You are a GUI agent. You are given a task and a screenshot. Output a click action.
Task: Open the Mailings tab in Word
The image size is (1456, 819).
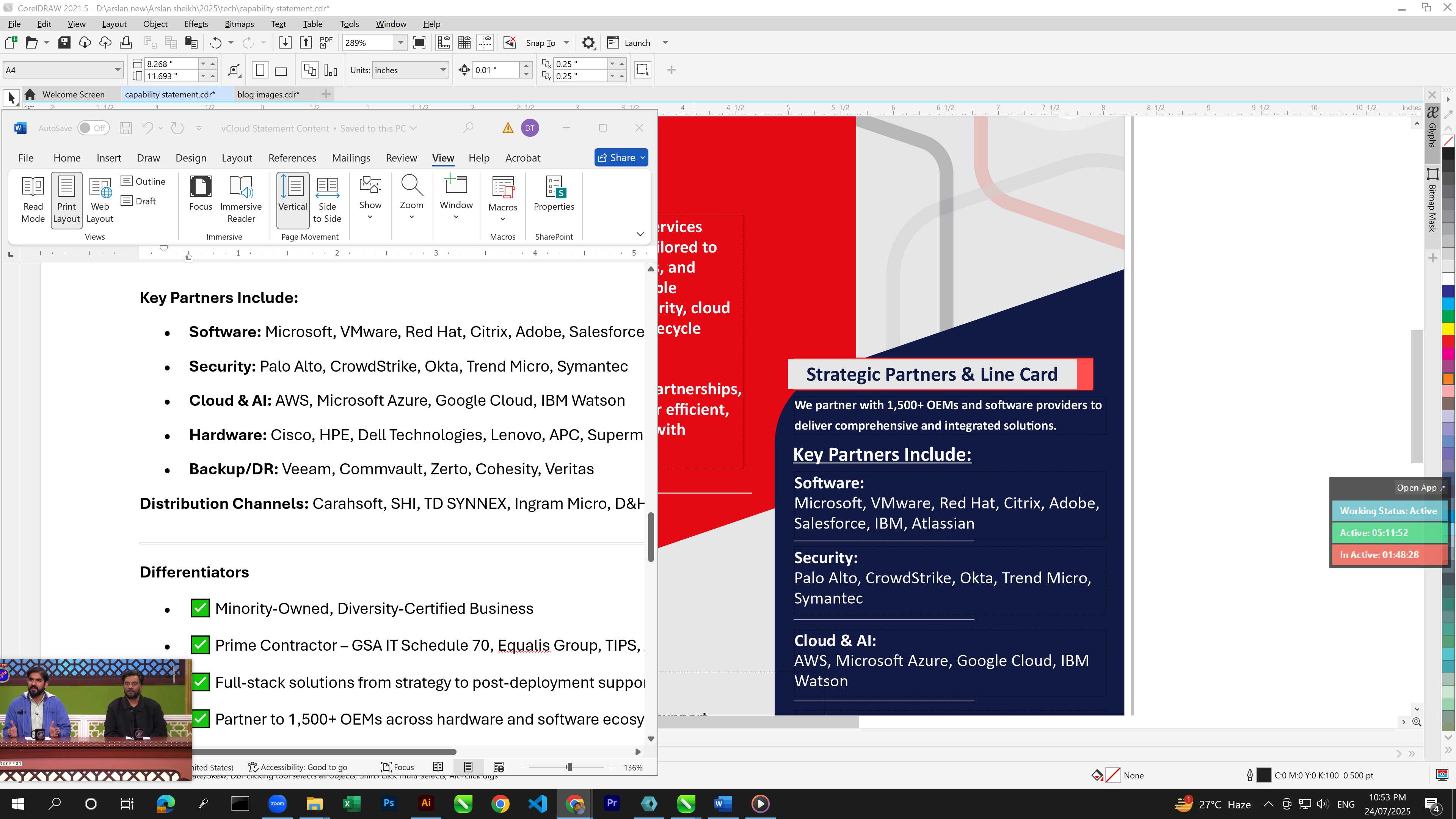click(351, 158)
